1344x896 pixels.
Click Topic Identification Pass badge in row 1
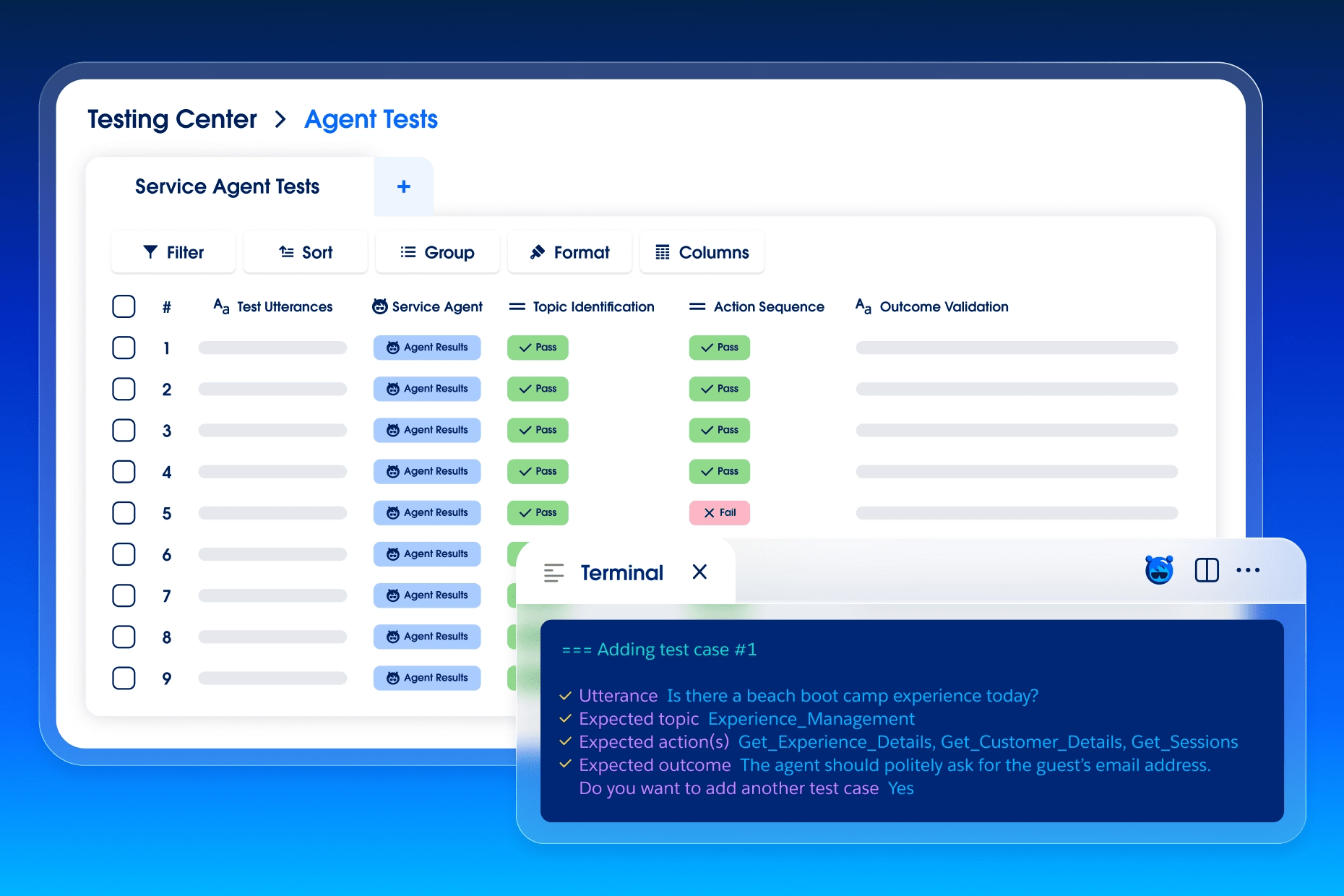[x=538, y=348]
